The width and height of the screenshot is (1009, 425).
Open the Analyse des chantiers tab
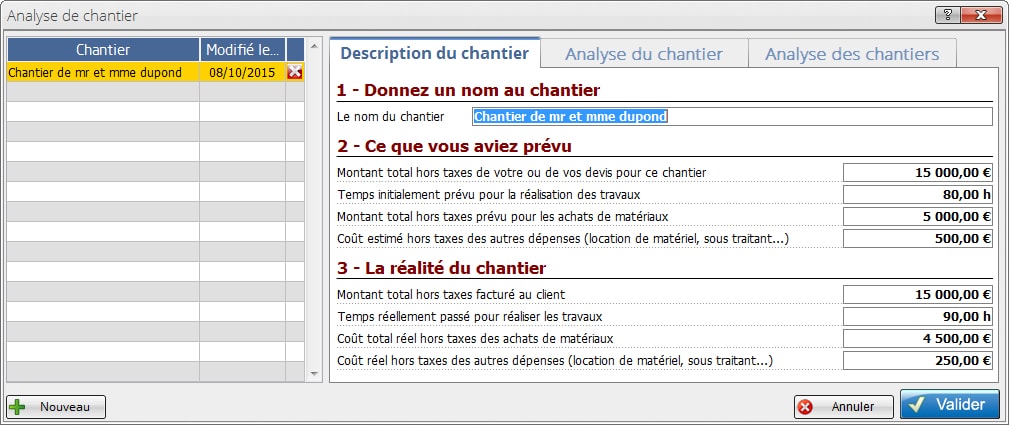852,54
